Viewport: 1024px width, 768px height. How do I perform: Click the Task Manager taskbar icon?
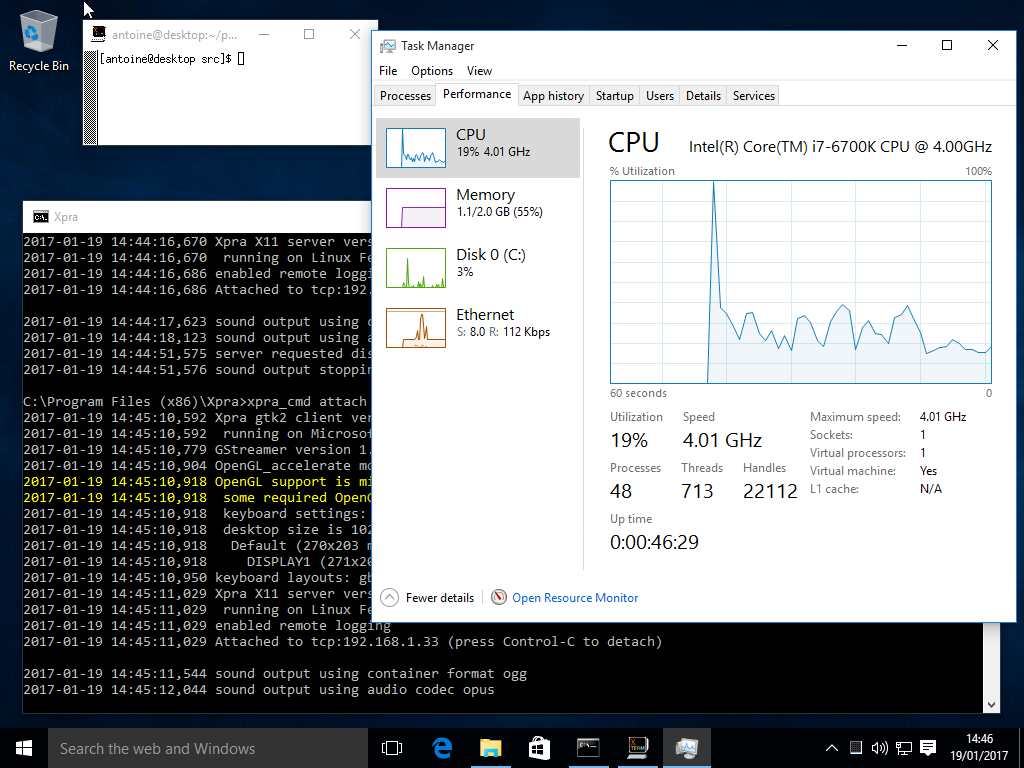(686, 748)
